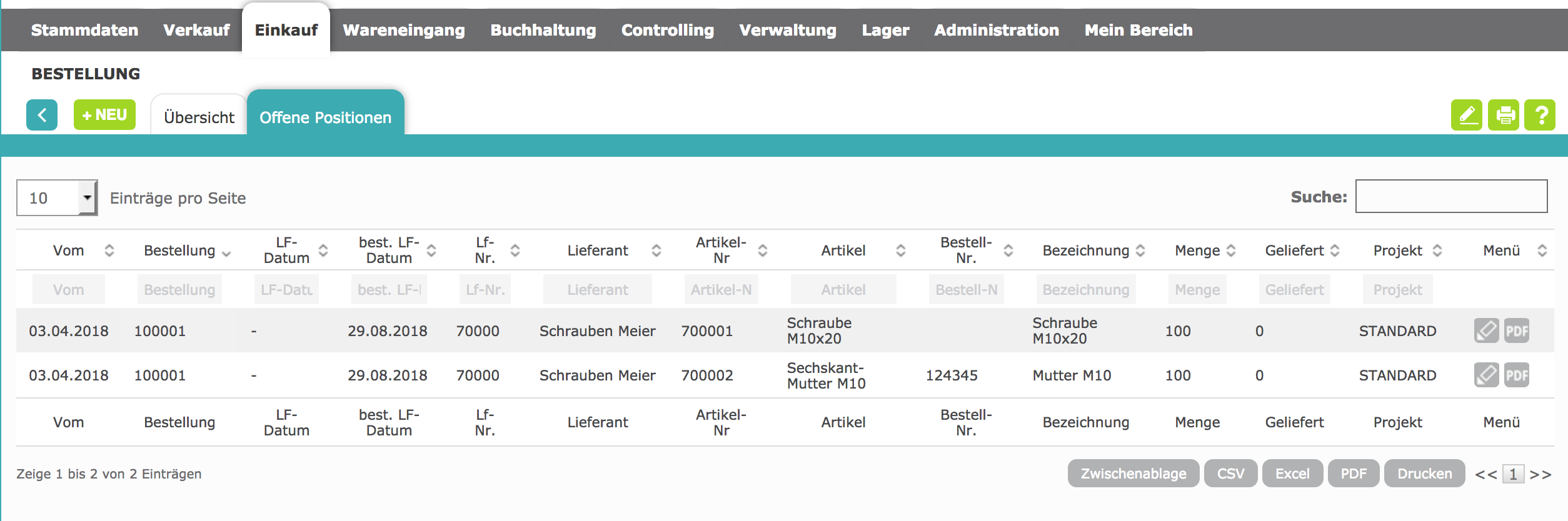This screenshot has height=521, width=1568.
Task: Click the teal back arrow button
Action: point(42,115)
